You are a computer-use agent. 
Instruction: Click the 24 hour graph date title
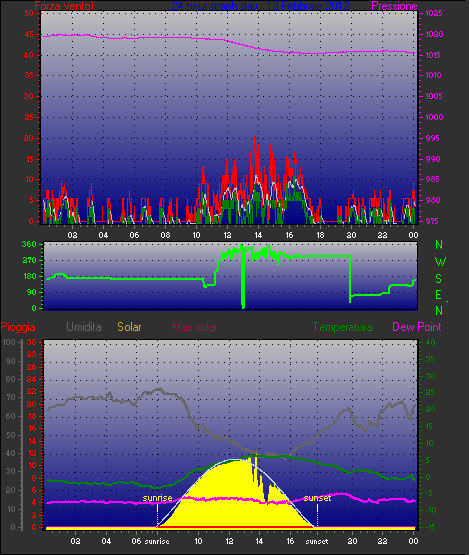coord(260,6)
